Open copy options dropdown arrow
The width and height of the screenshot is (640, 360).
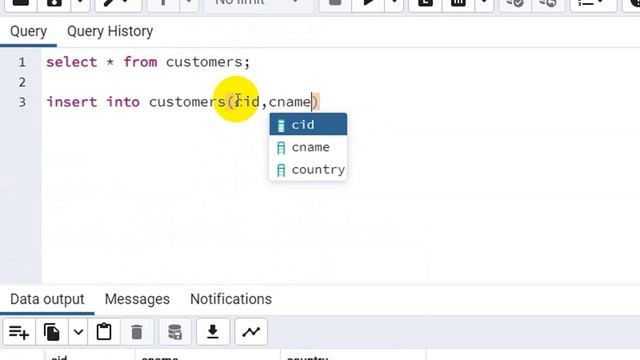tap(78, 332)
